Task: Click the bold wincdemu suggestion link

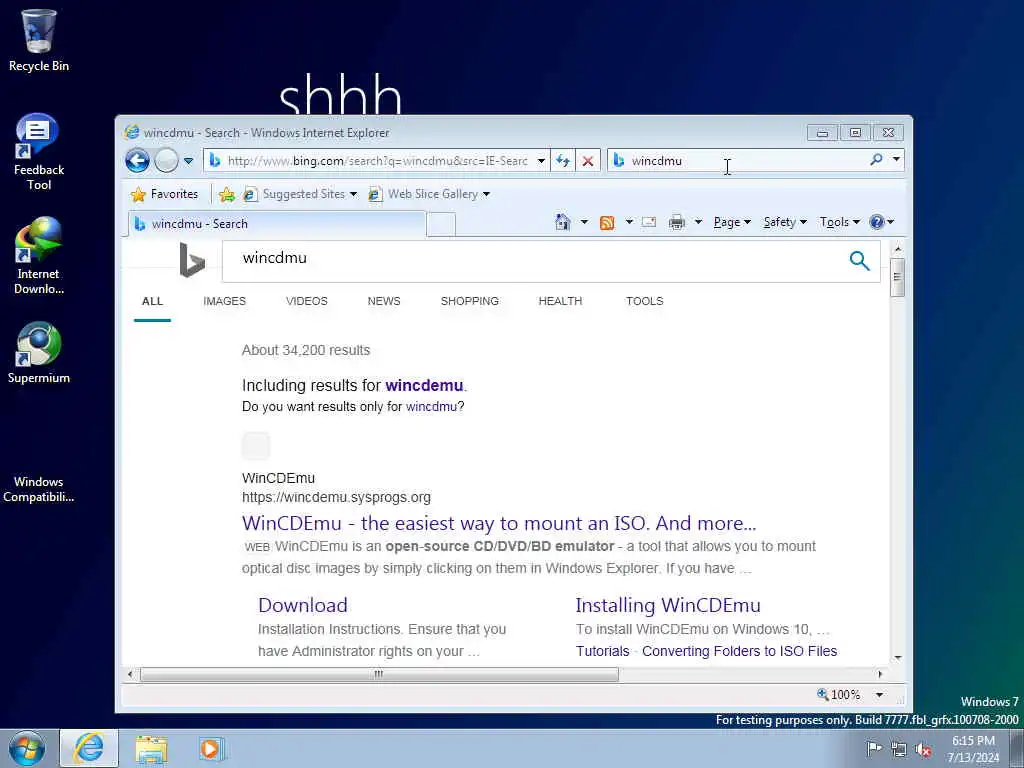Action: [x=424, y=385]
